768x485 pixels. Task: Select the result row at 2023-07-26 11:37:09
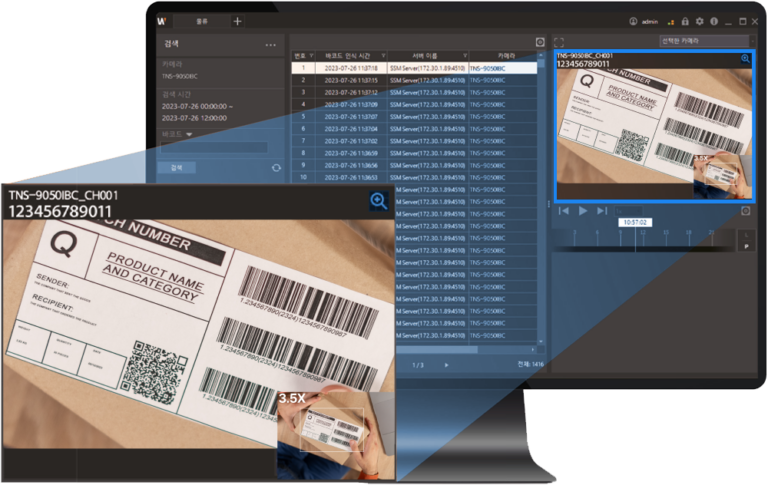coord(414,104)
